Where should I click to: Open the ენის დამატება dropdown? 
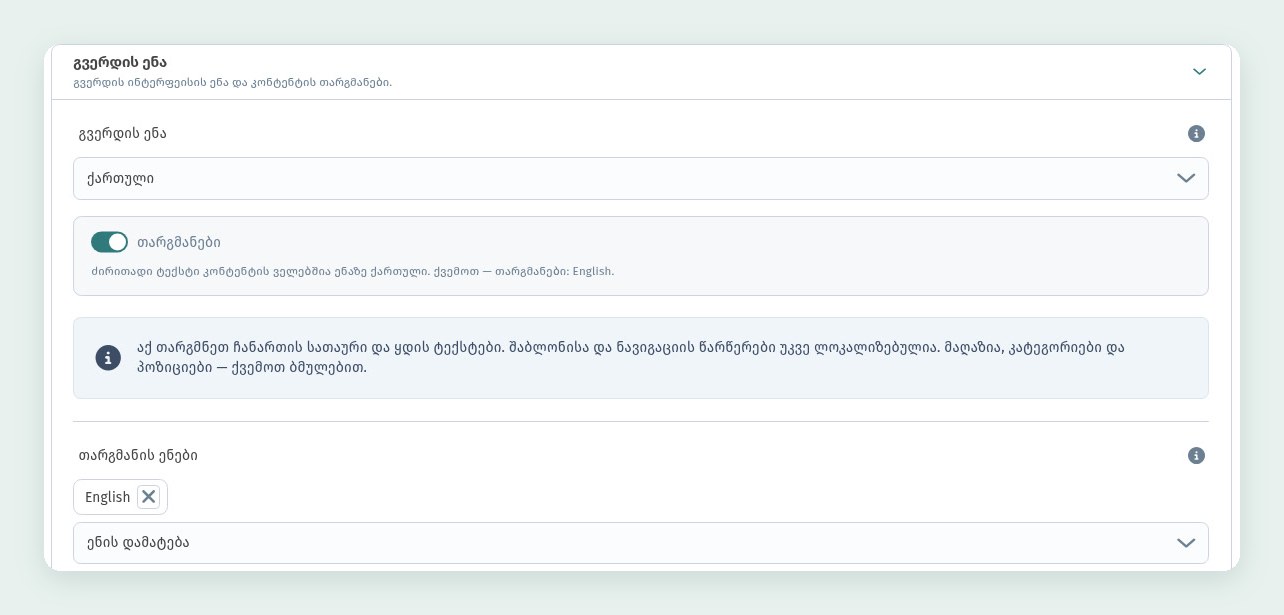point(640,543)
